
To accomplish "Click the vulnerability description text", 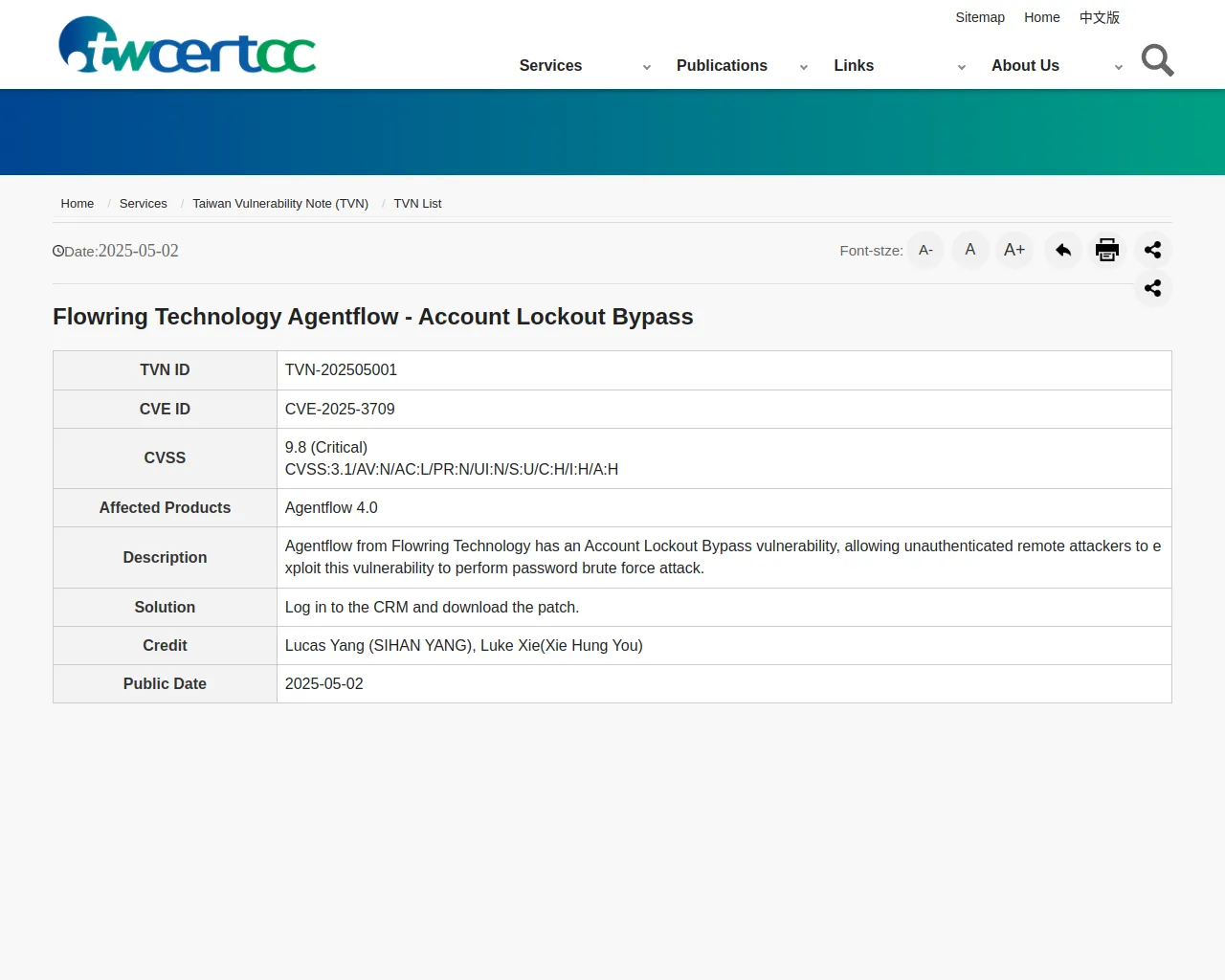I will coord(724,557).
